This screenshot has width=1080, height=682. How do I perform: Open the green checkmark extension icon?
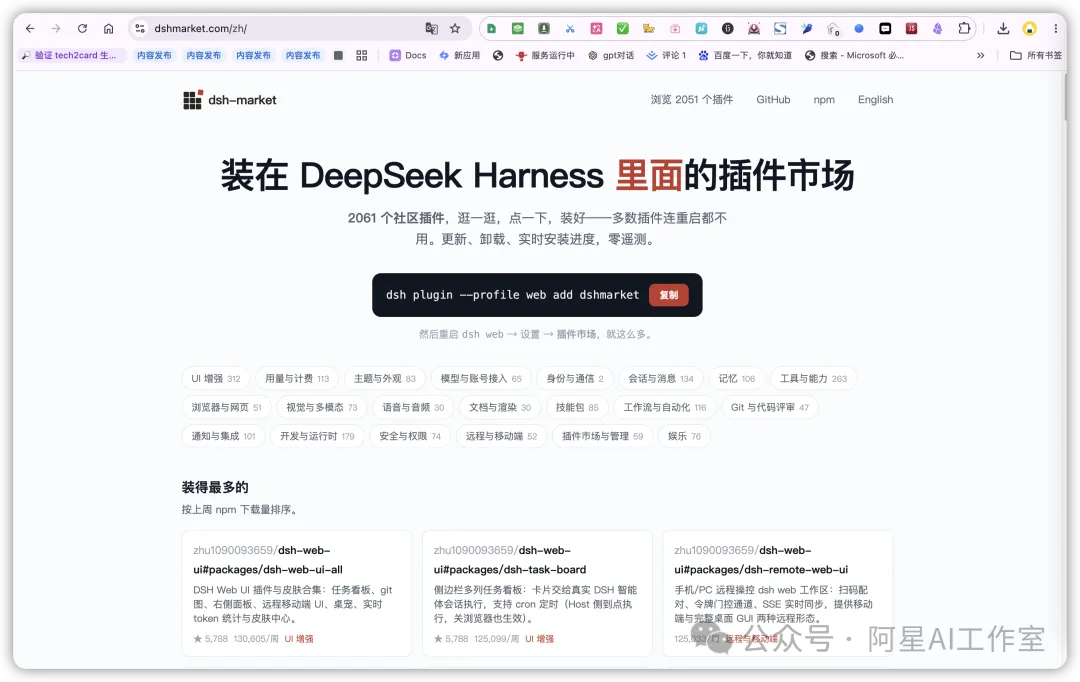tap(623, 28)
